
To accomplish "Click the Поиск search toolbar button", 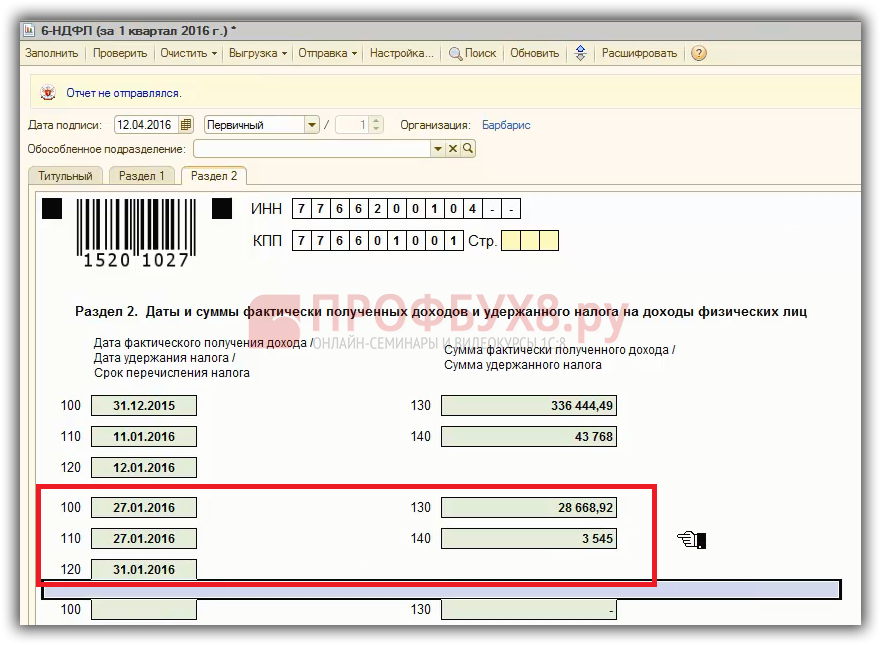I will click(472, 53).
